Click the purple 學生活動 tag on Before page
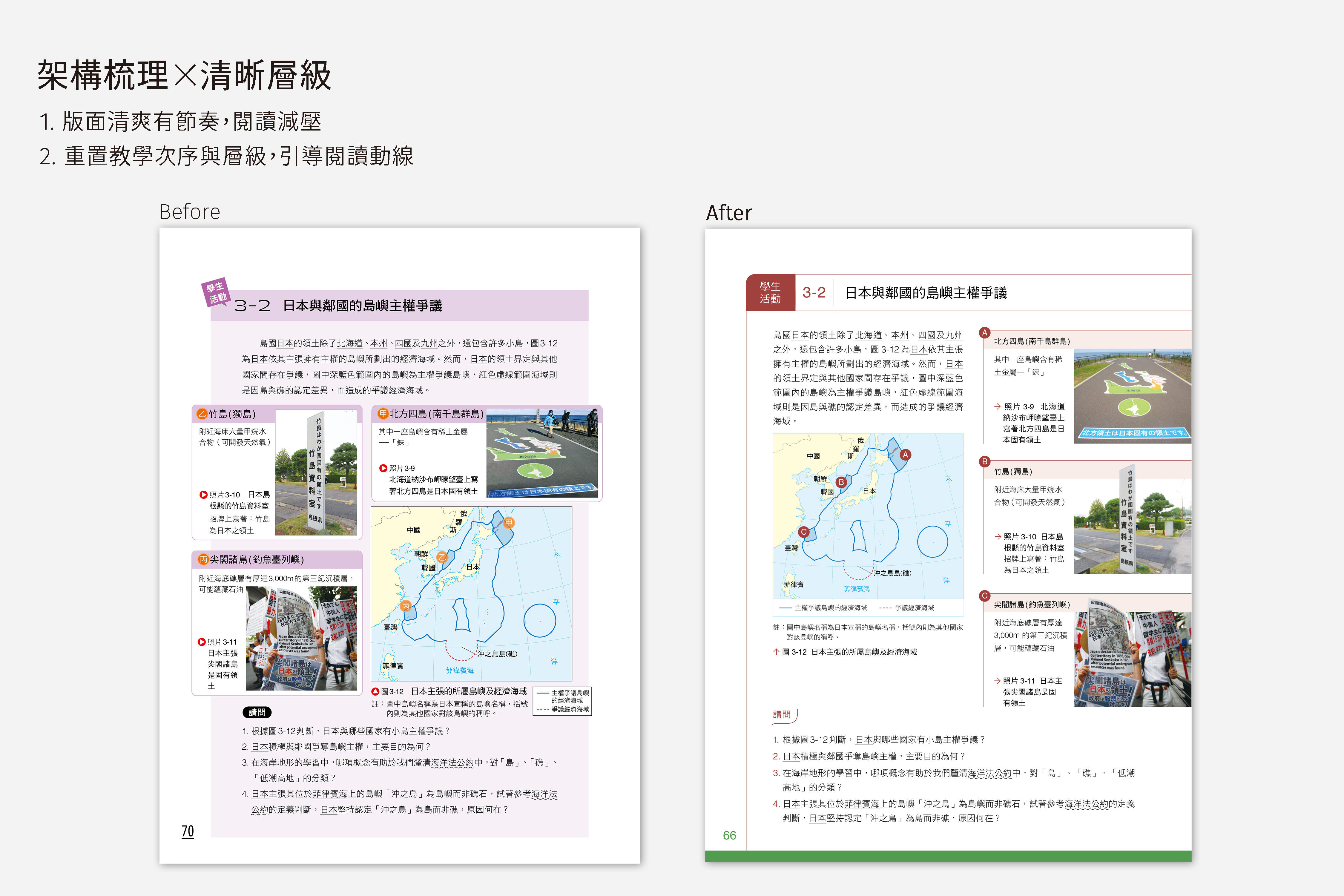Screen dimensions: 1344x896 tap(216, 292)
